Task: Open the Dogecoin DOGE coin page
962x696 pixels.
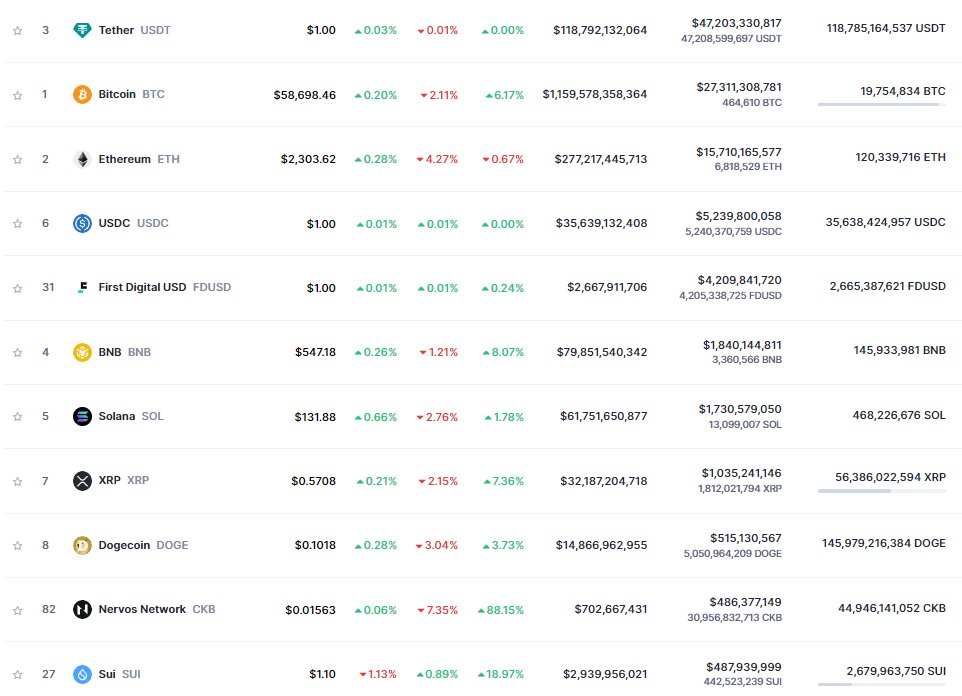Action: coord(143,545)
